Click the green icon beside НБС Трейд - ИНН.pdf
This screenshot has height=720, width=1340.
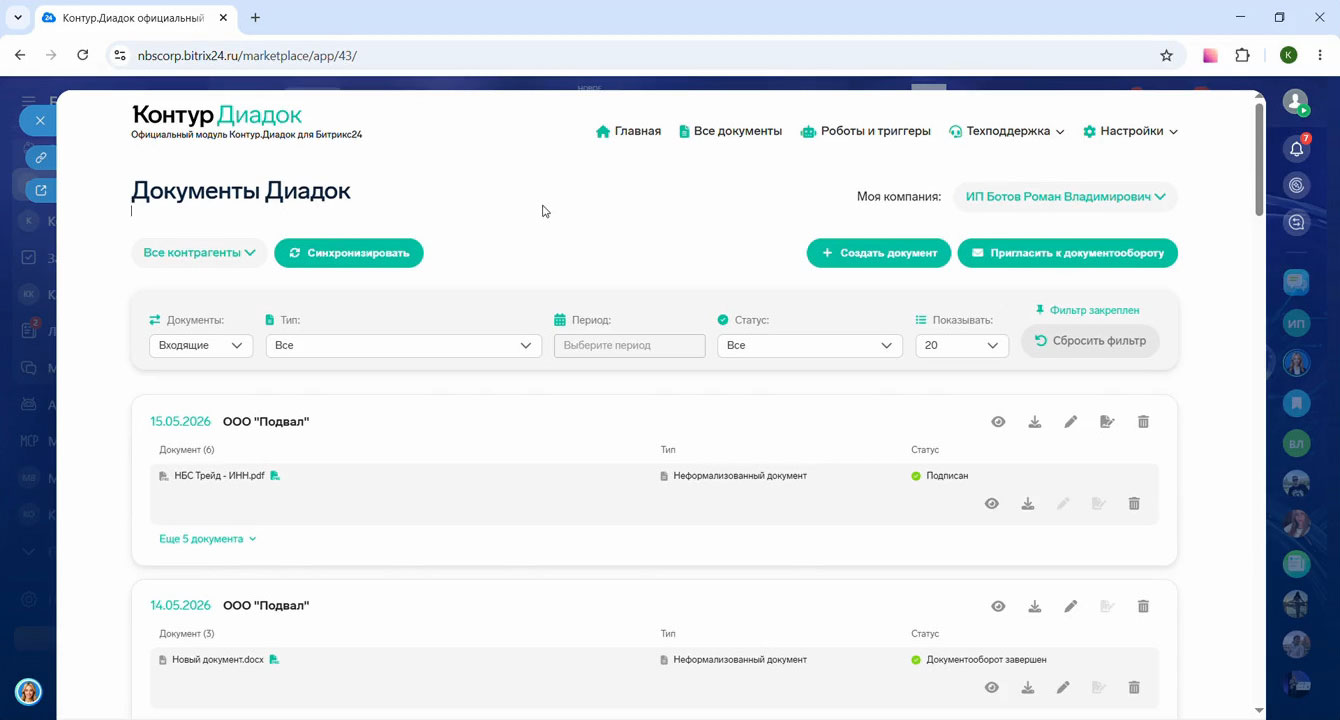pos(275,476)
